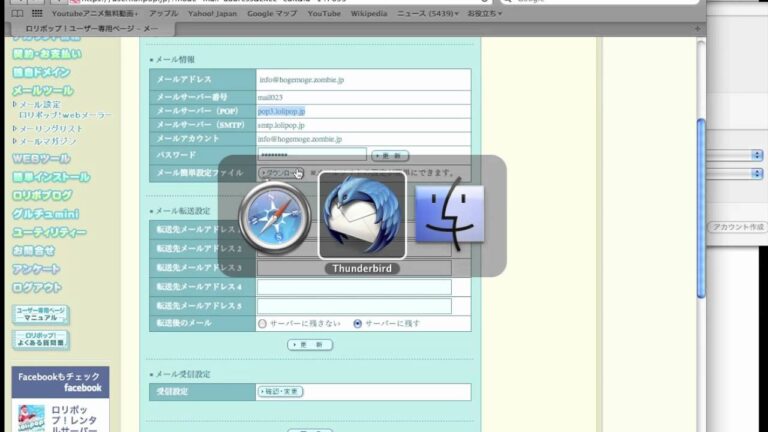Screen dimensions: 768x432
Task: Click the ダウンロード button for mail settings file
Action: pos(281,173)
